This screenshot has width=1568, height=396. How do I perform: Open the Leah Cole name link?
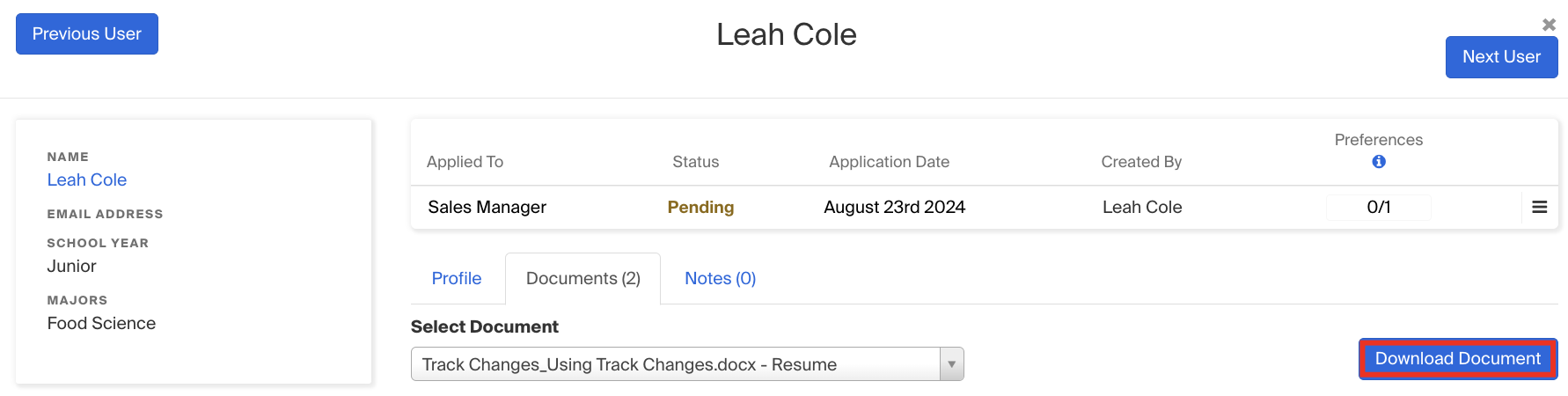[x=87, y=180]
